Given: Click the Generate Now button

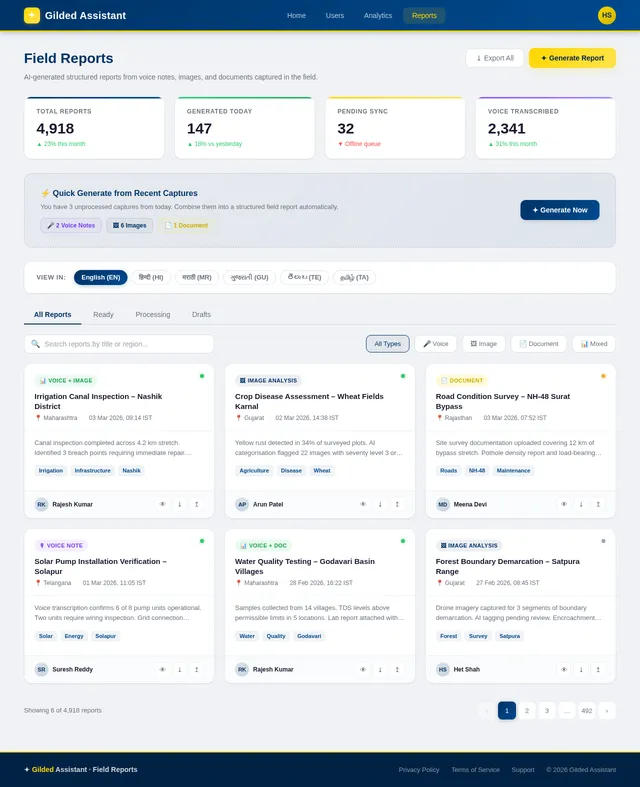Looking at the screenshot, I should coord(559,210).
